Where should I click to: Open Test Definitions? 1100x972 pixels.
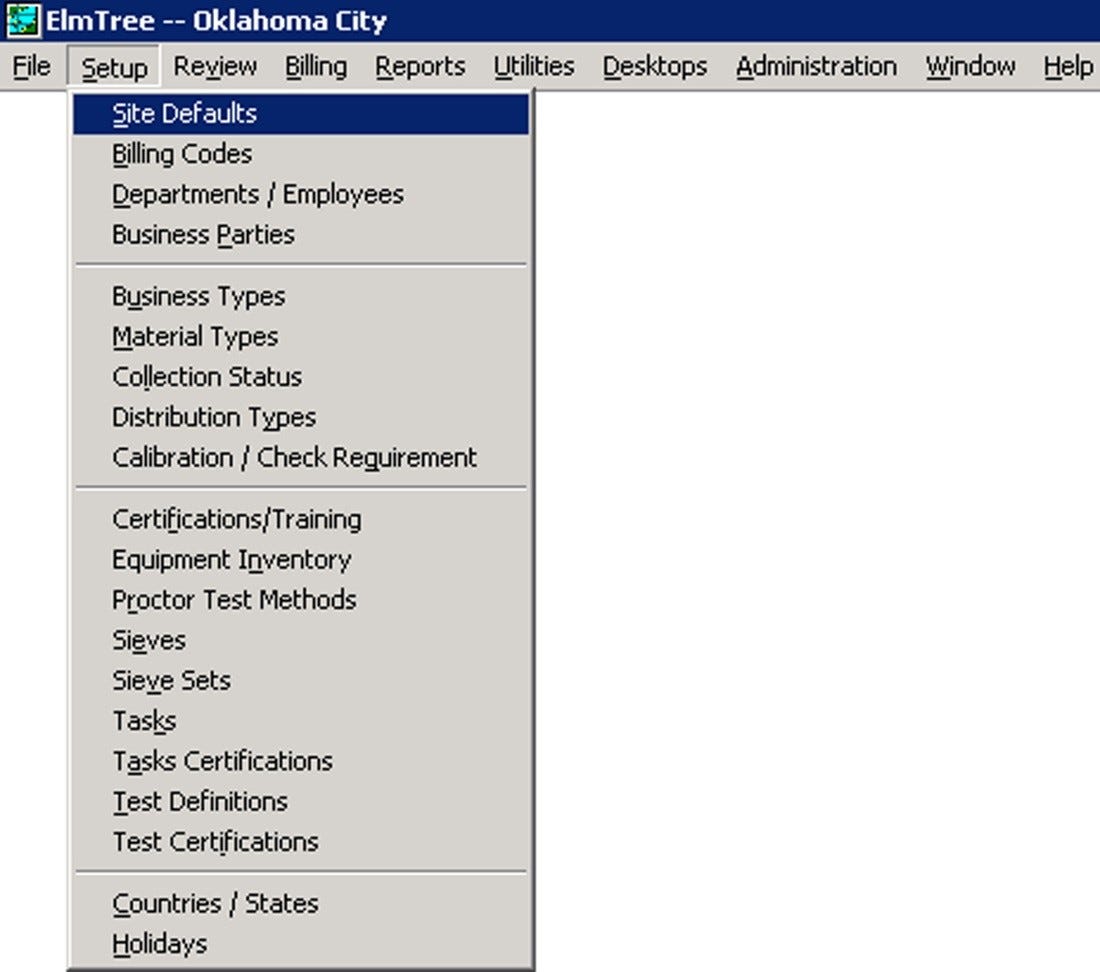coord(199,801)
